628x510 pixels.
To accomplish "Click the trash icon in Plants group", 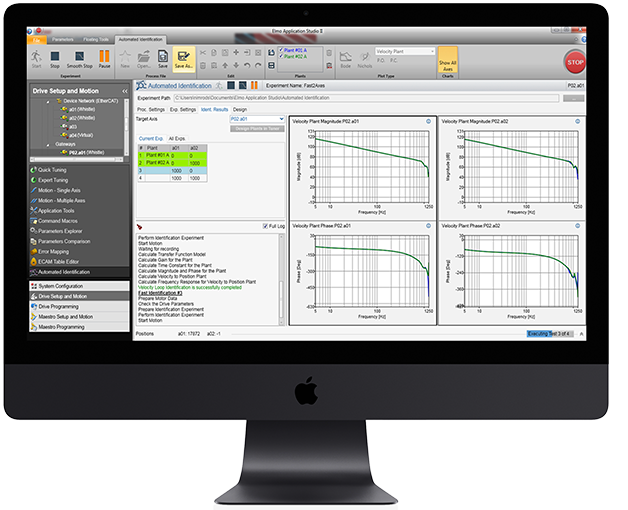I will tap(329, 53).
